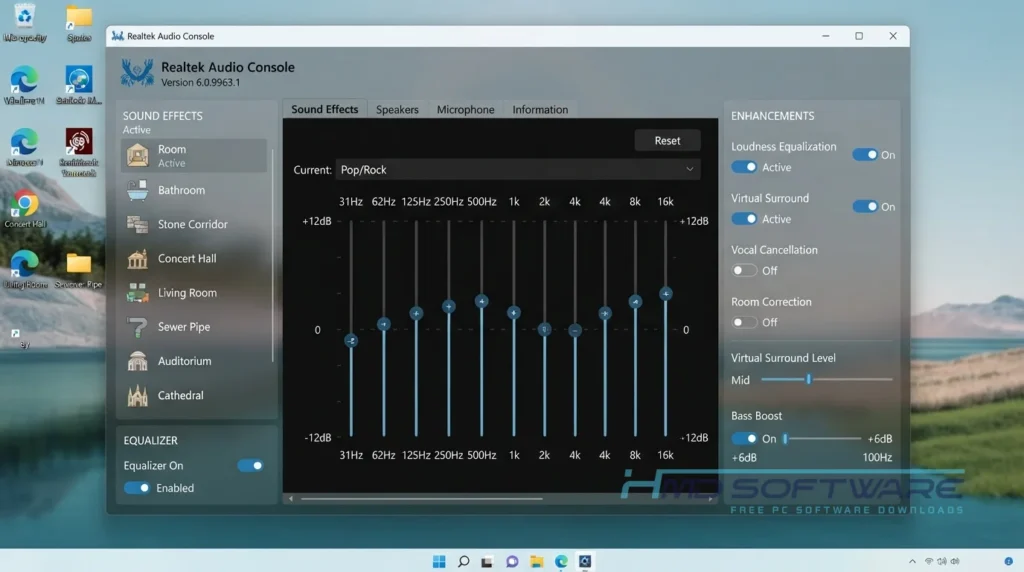The height and width of the screenshot is (572, 1024).
Task: Switch to Sound Effects tab
Action: coord(325,109)
